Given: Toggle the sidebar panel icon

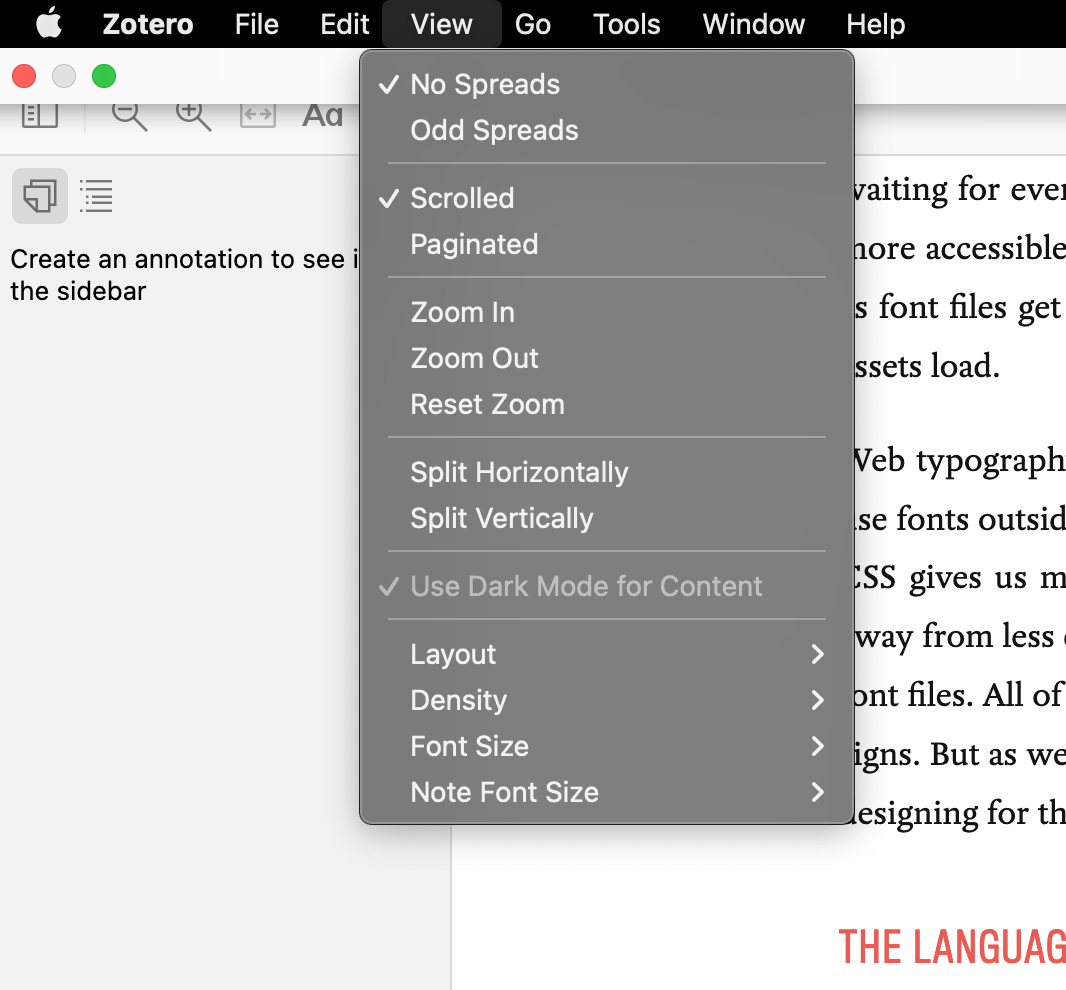Looking at the screenshot, I should [40, 115].
